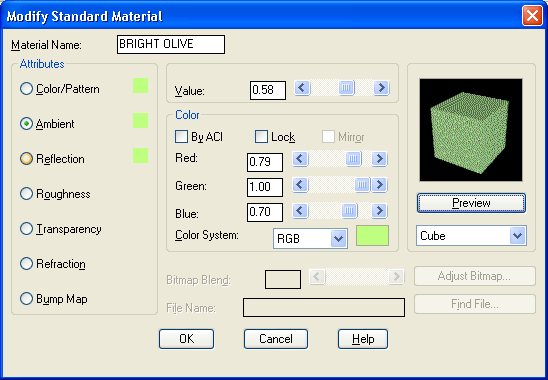This screenshot has height=380, width=548.
Task: Close the Modify Standard Material dialog
Action: tap(532, 16)
